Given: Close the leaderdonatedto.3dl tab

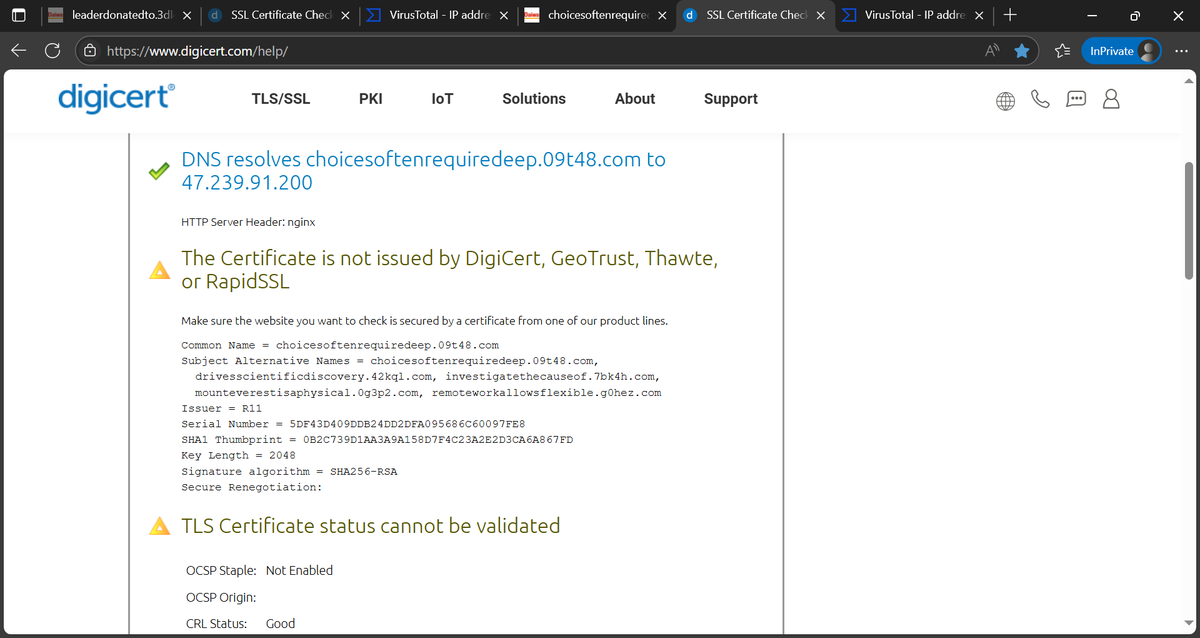Looking at the screenshot, I should pos(187,16).
